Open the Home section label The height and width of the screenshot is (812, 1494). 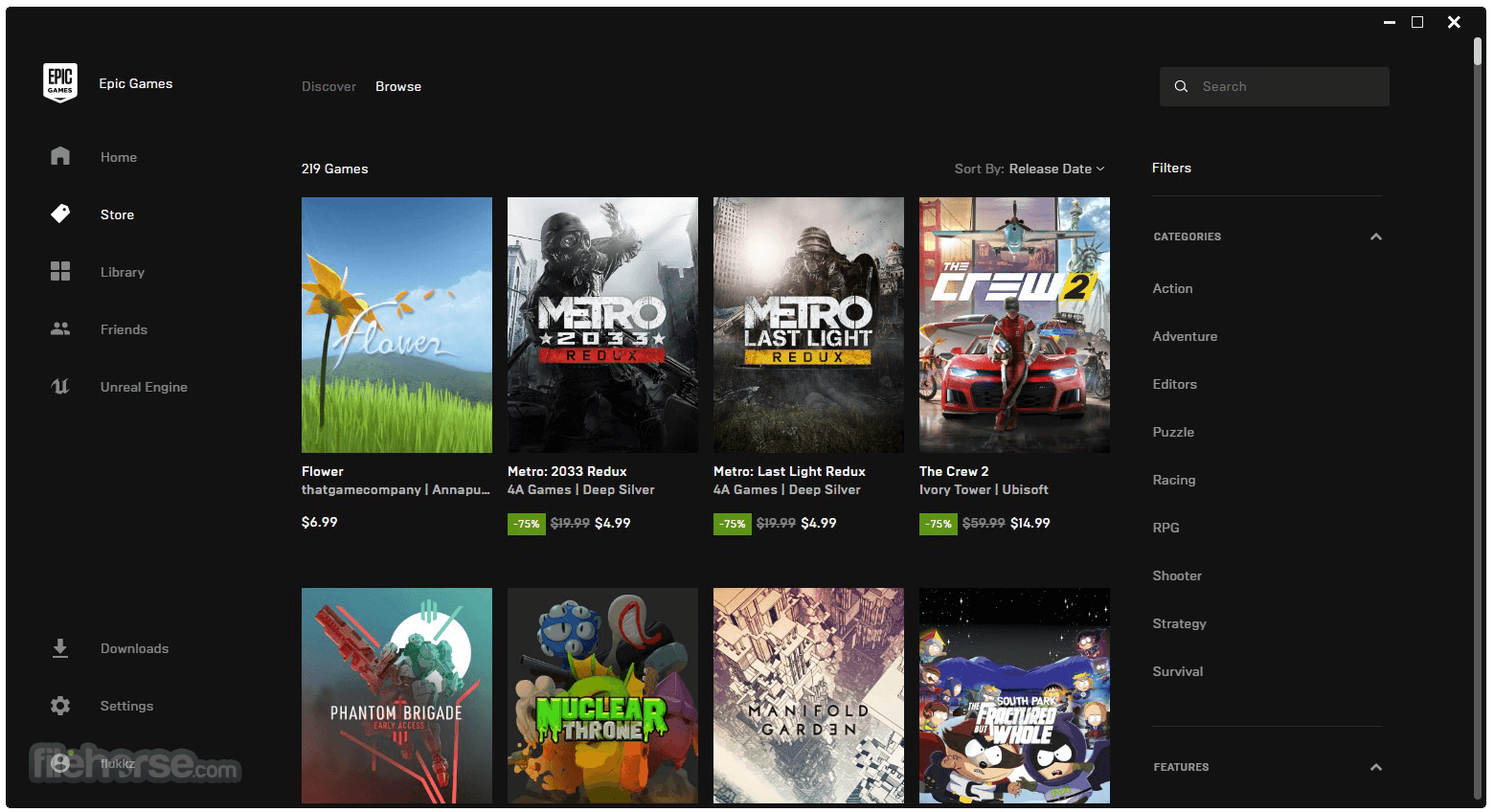pyautogui.click(x=119, y=157)
